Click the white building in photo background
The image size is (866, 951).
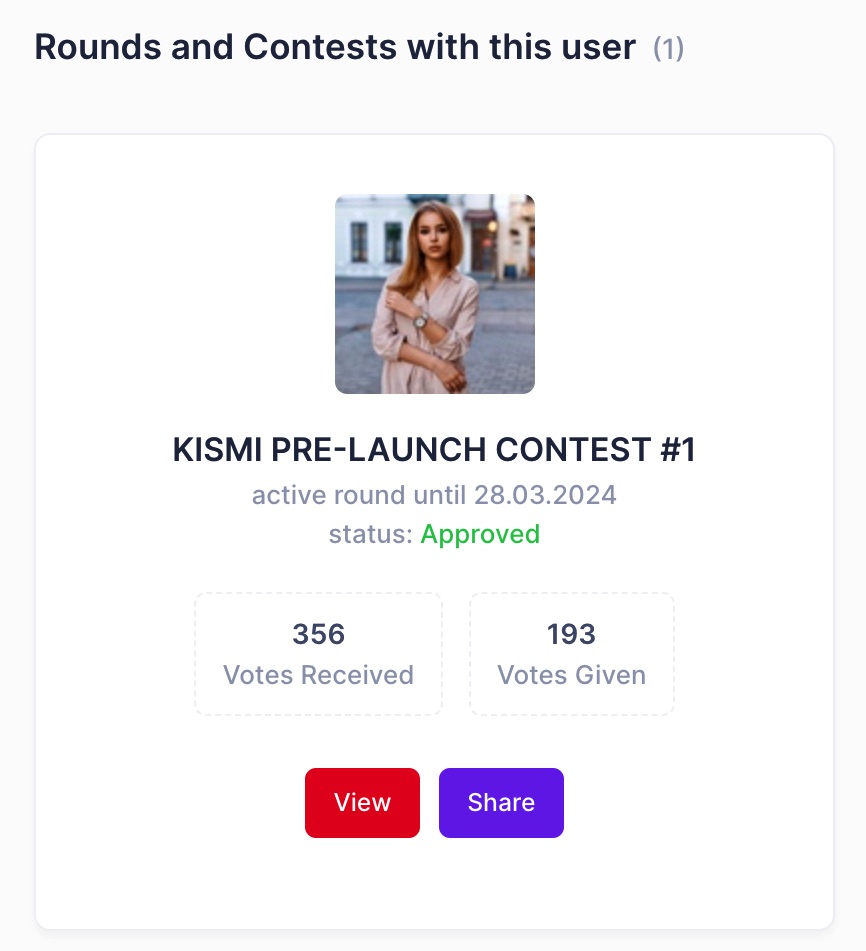(370, 237)
